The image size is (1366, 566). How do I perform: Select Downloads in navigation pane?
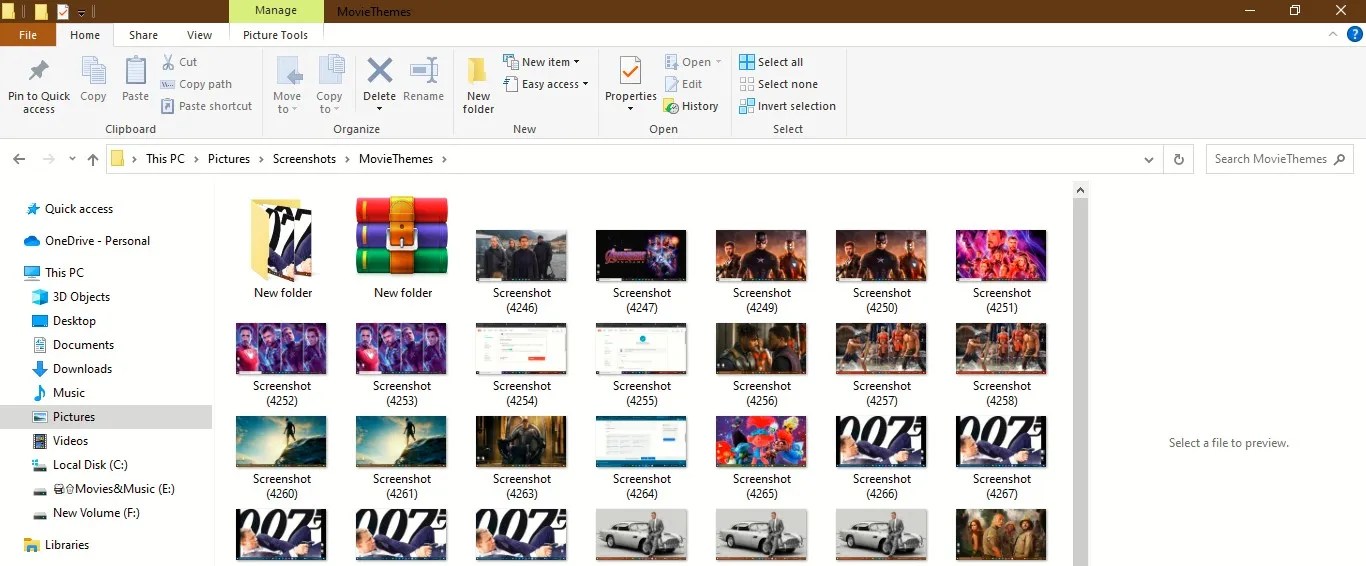[82, 369]
